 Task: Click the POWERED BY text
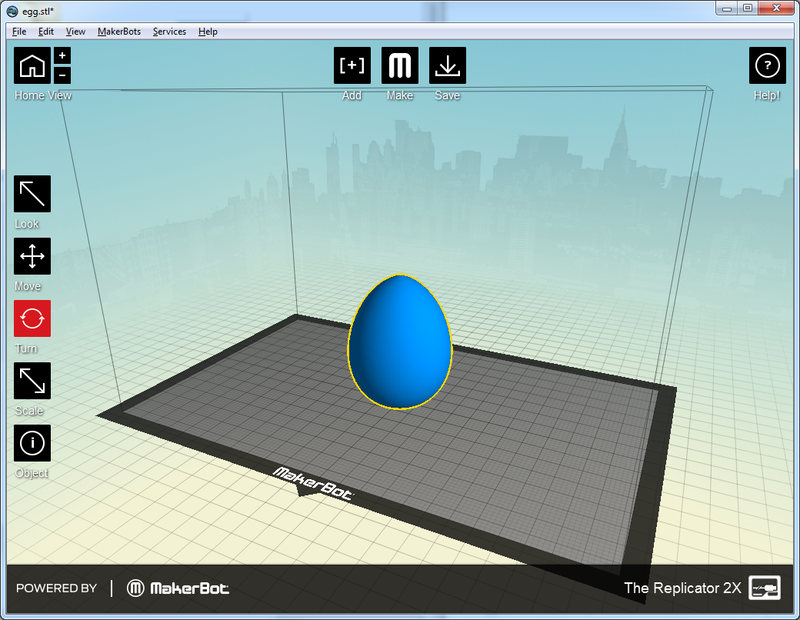click(56, 588)
